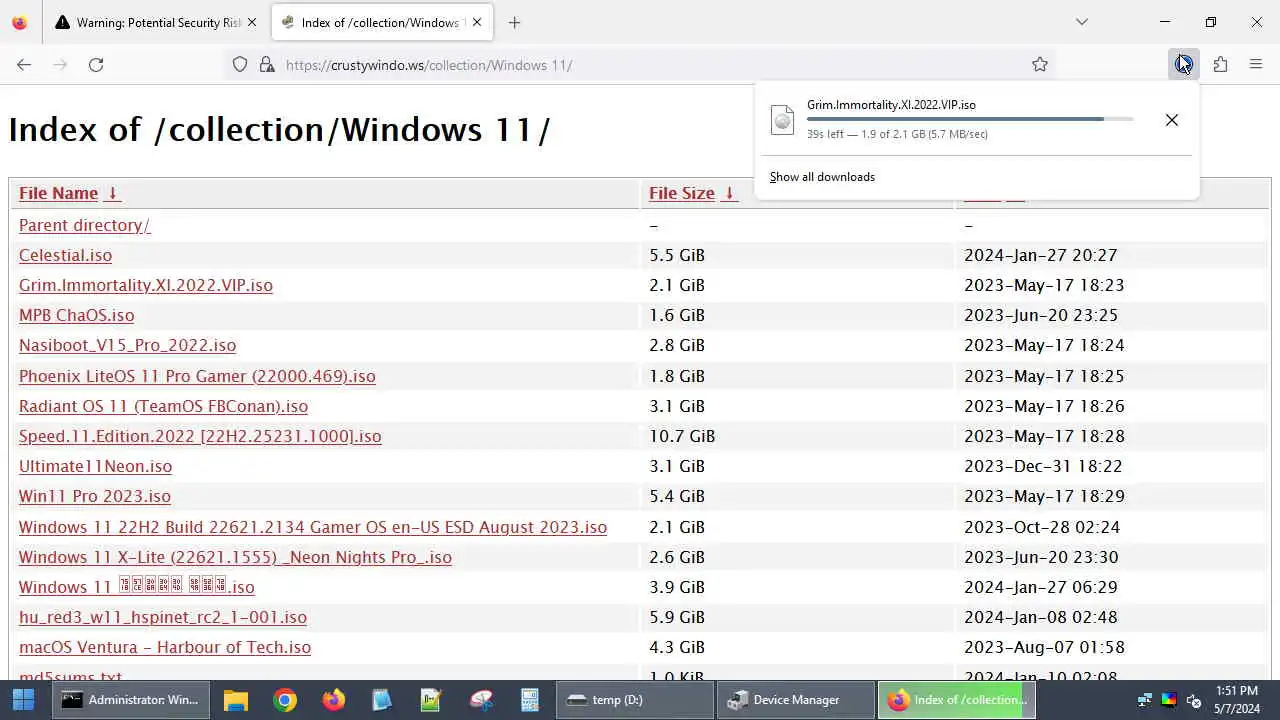Click the pinned Firefox taskbar icon
Image resolution: width=1280 pixels, height=720 pixels.
[334, 700]
